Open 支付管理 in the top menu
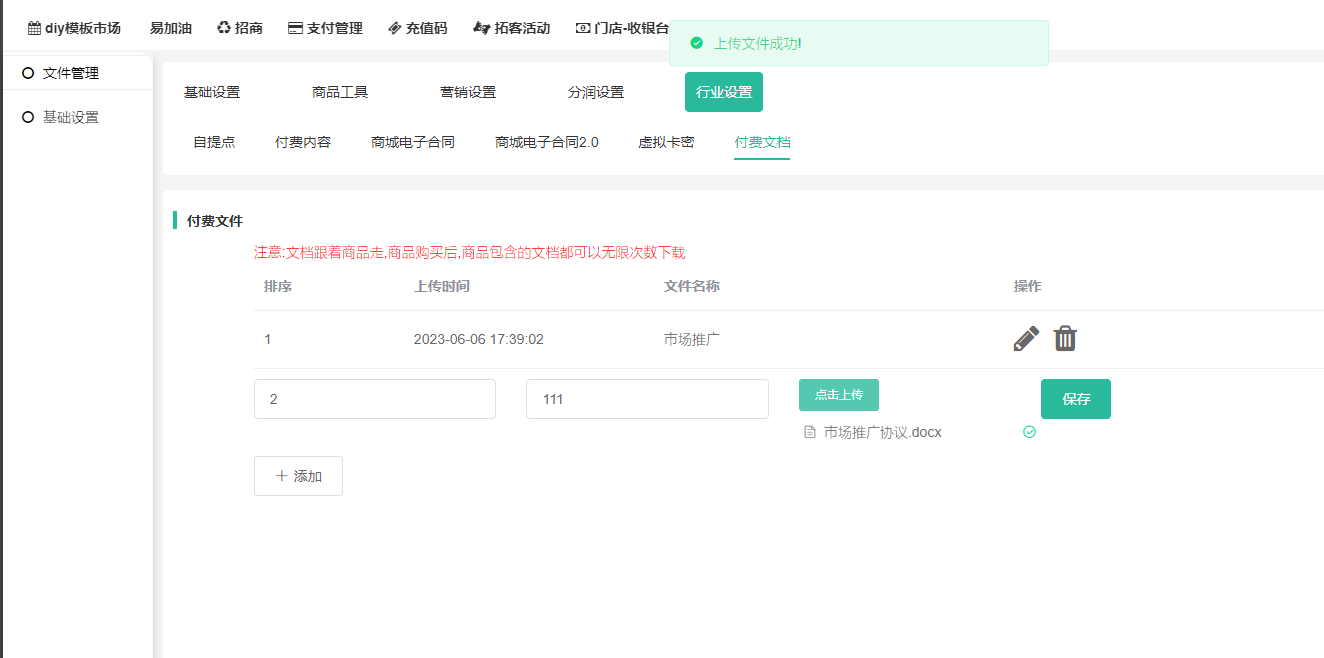Image resolution: width=1324 pixels, height=658 pixels. pyautogui.click(x=325, y=28)
